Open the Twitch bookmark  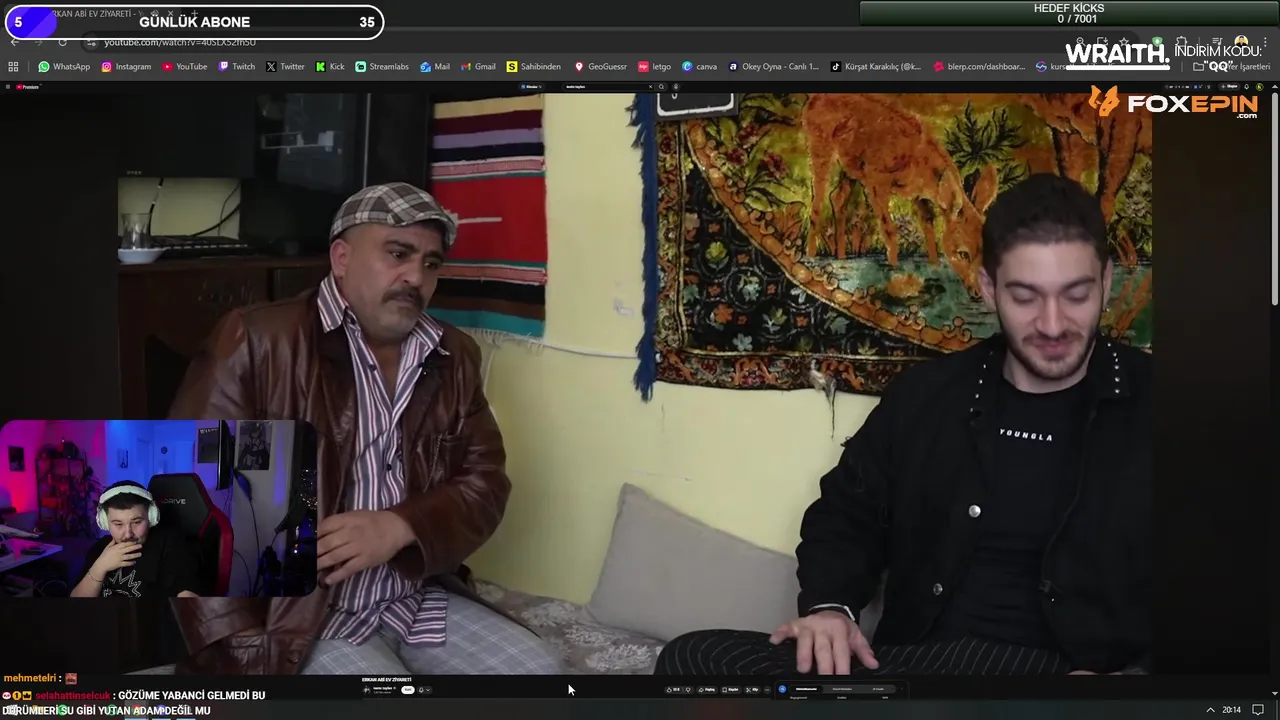point(236,66)
